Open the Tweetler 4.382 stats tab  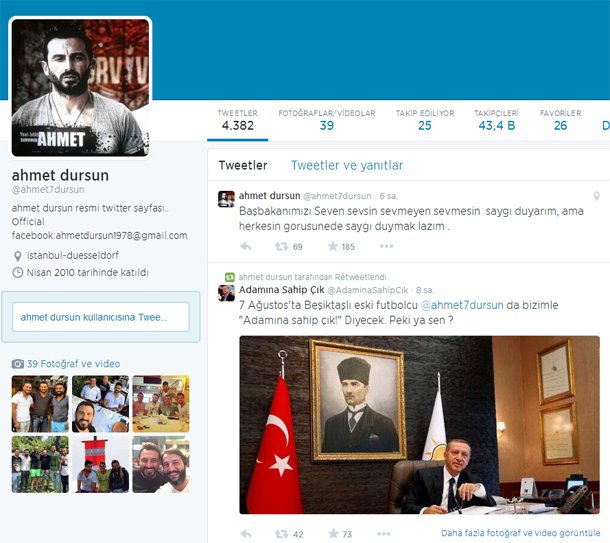238,120
